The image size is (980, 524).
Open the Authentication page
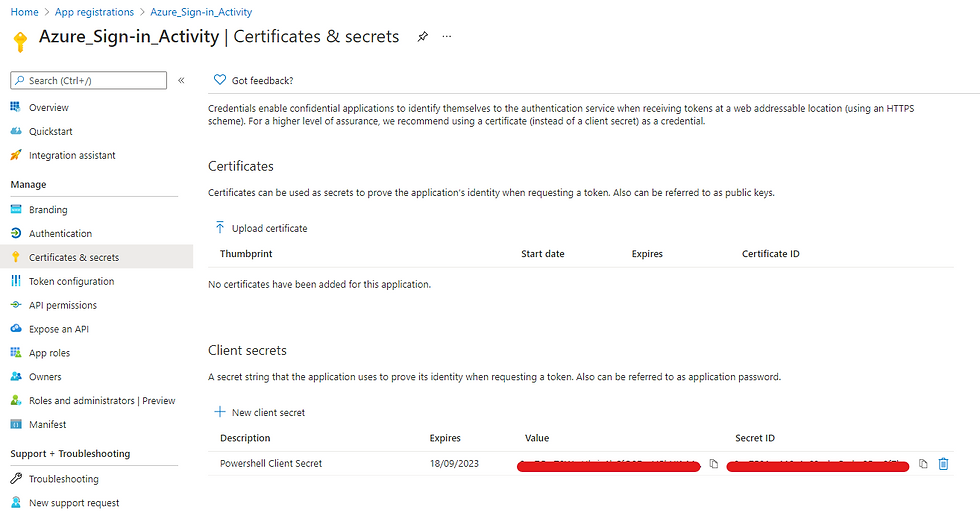coord(60,233)
